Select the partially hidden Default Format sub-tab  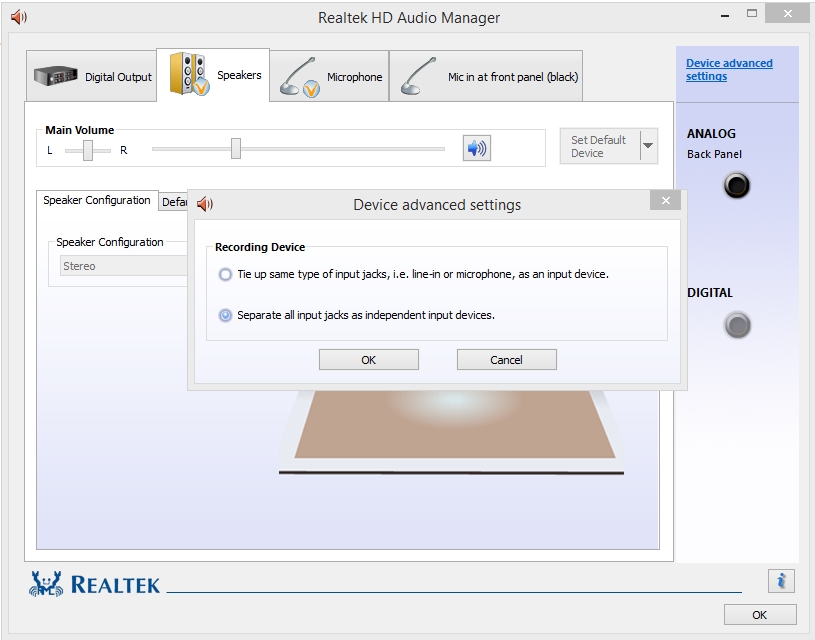coord(173,202)
